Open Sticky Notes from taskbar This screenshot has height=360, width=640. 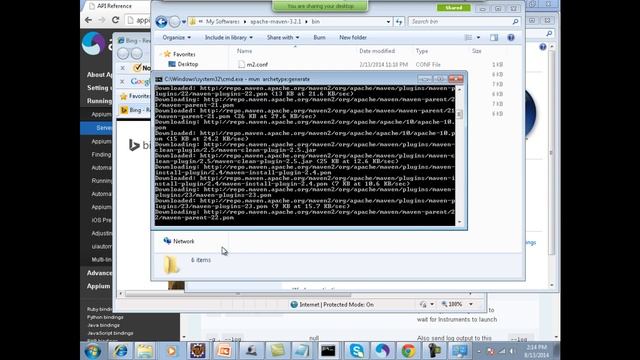pyautogui.click(x=278, y=351)
